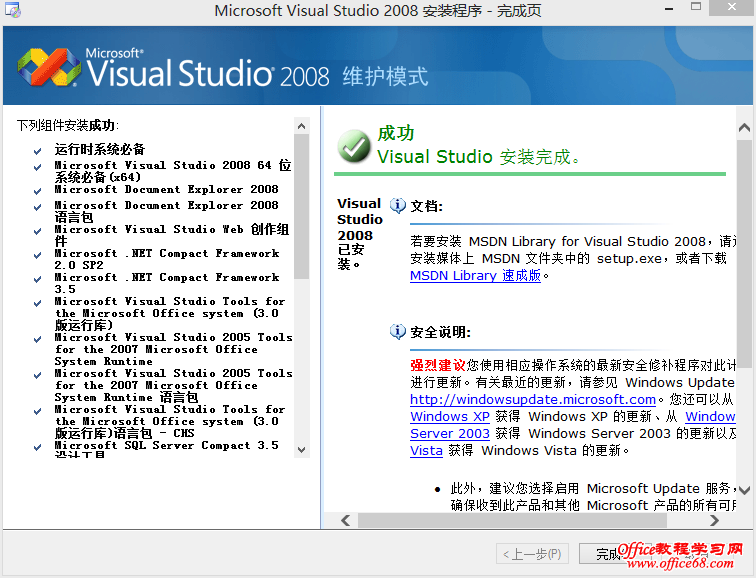Viewport: 756px width, 578px height.
Task: Click the 上一步(P) back button
Action: pyautogui.click(x=532, y=553)
